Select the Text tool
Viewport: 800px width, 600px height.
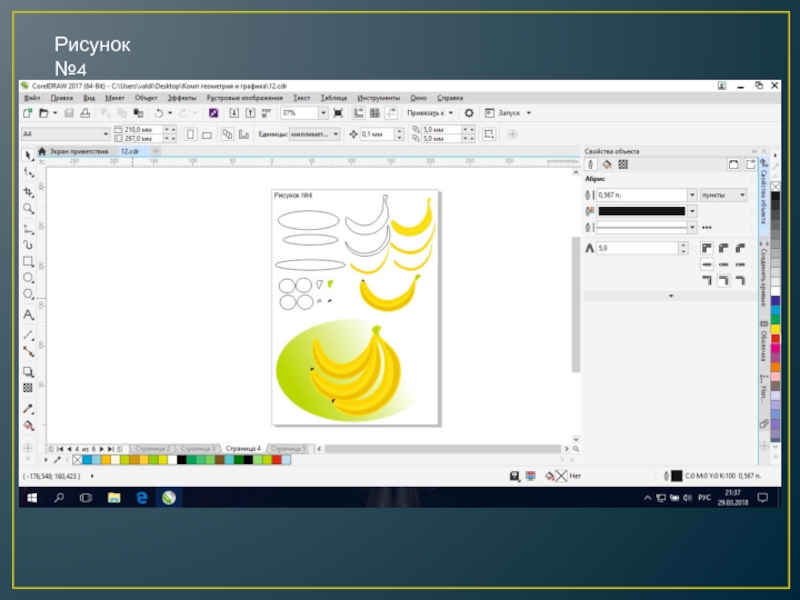pos(28,314)
